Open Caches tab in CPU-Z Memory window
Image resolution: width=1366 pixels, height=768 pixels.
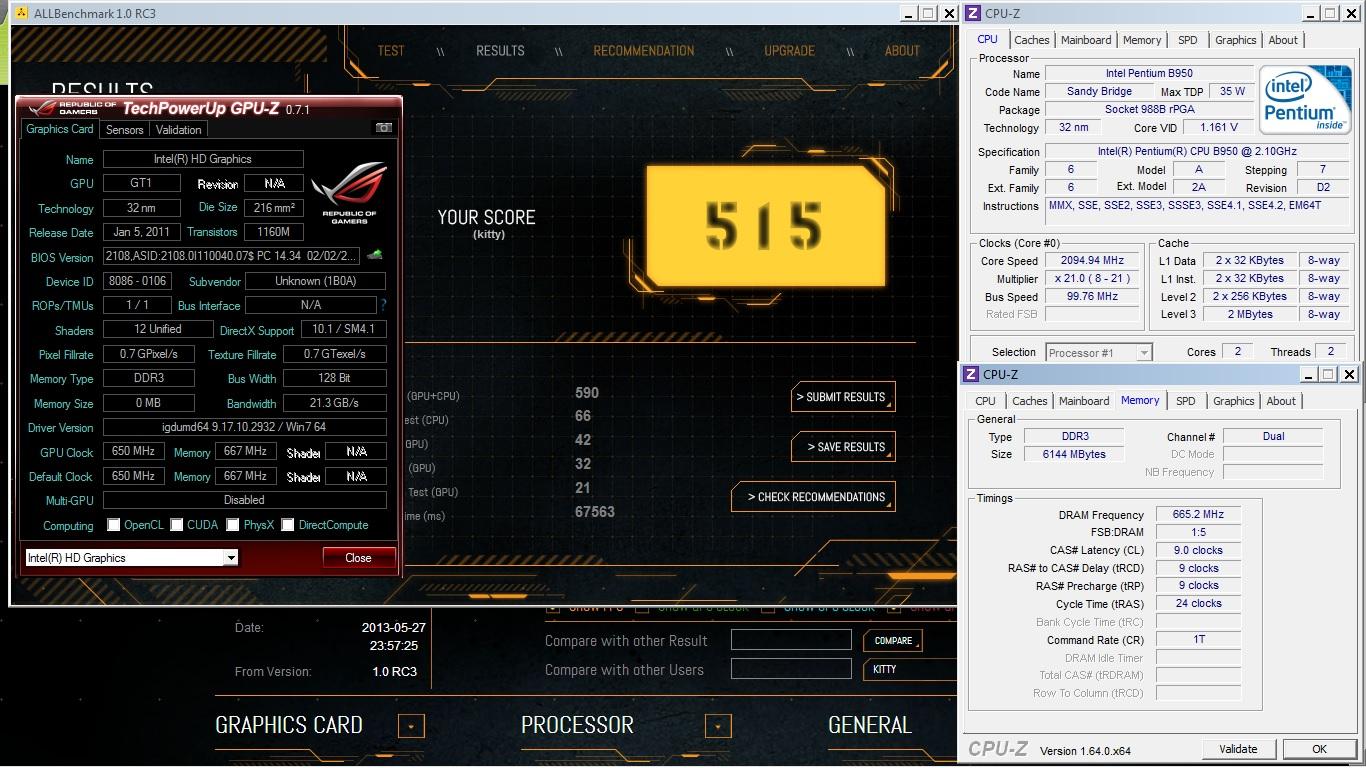pos(1030,401)
